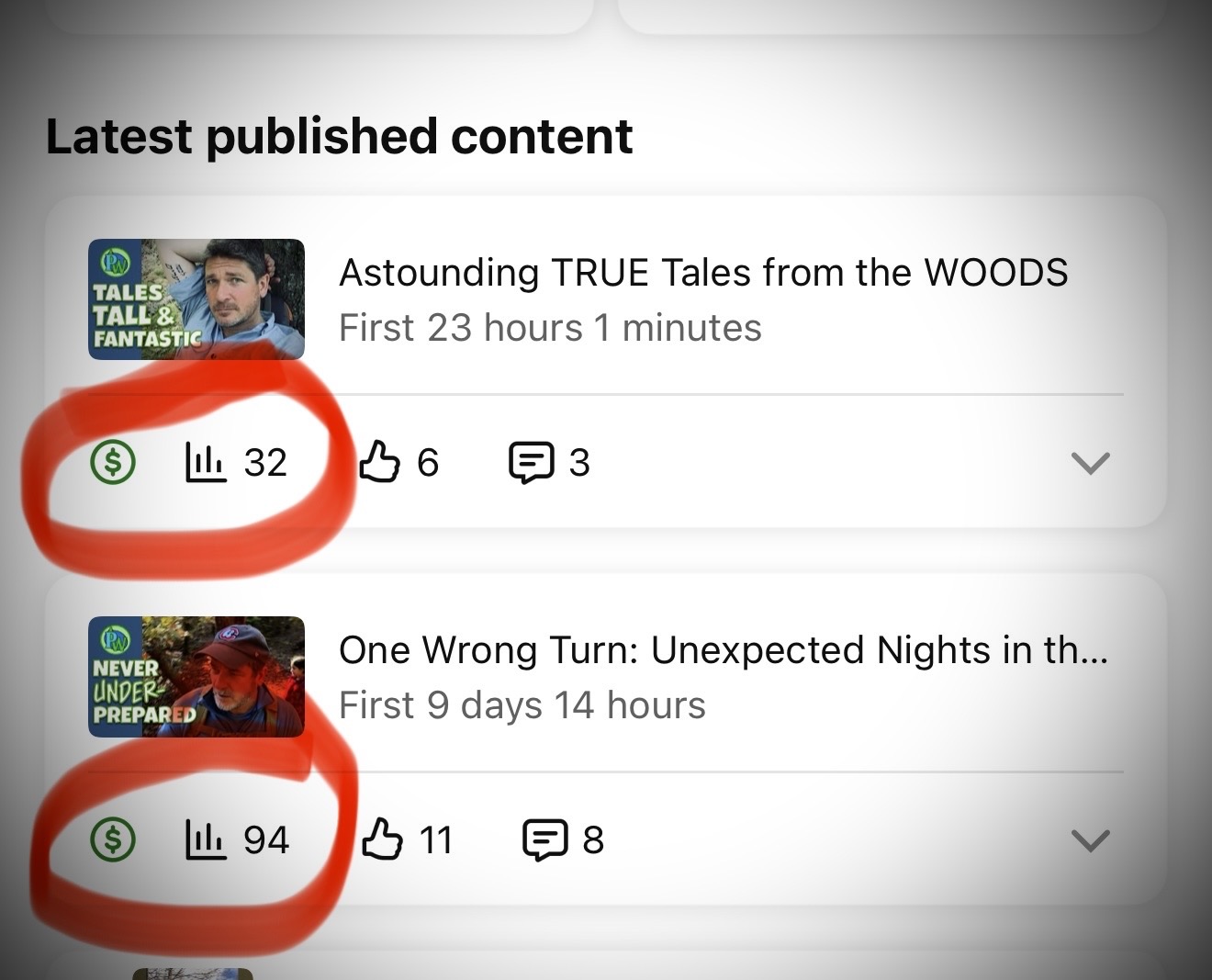
Task: Click the comments icon showing 3
Action: tap(532, 463)
